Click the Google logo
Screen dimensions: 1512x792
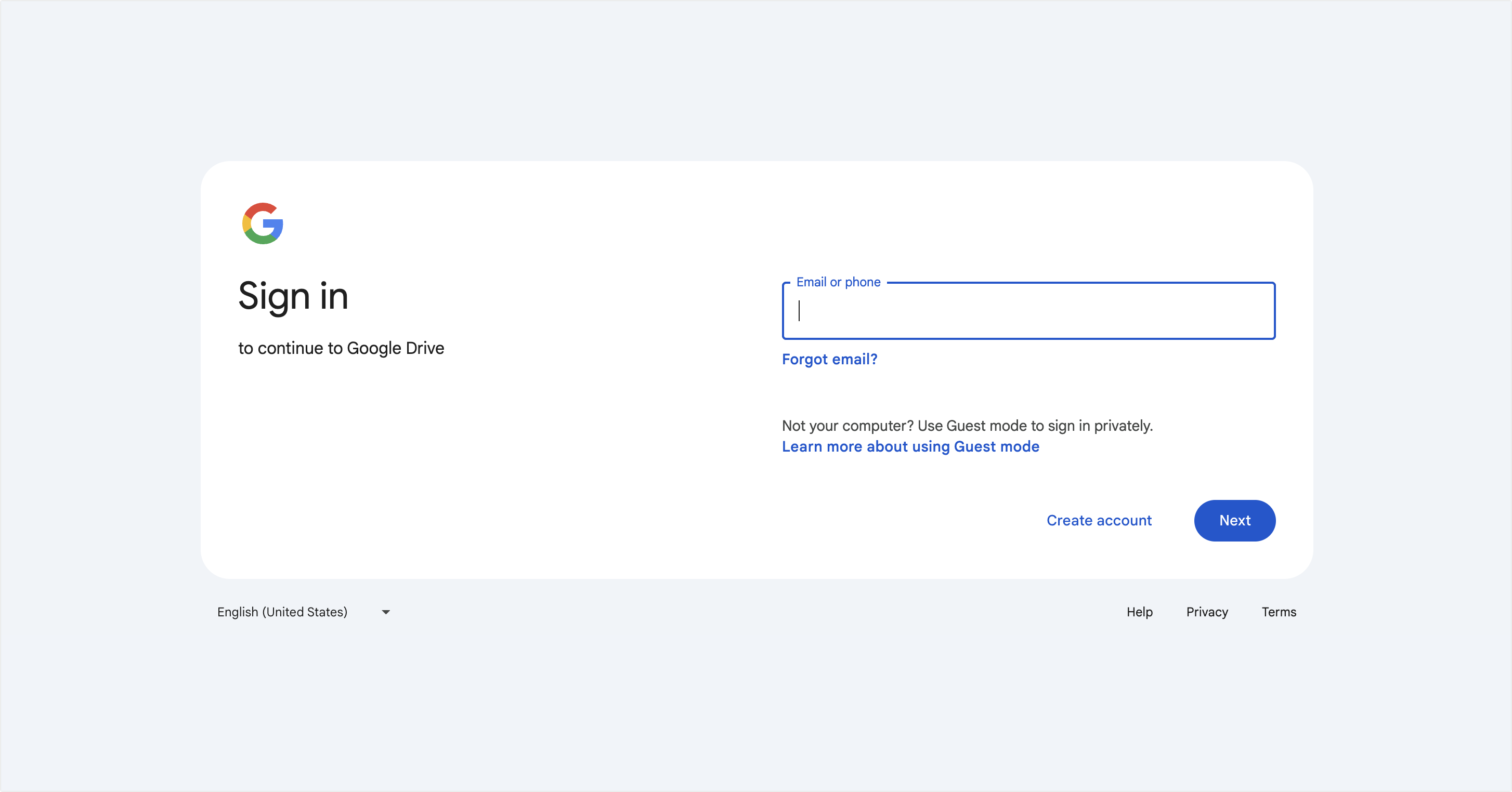click(x=263, y=223)
